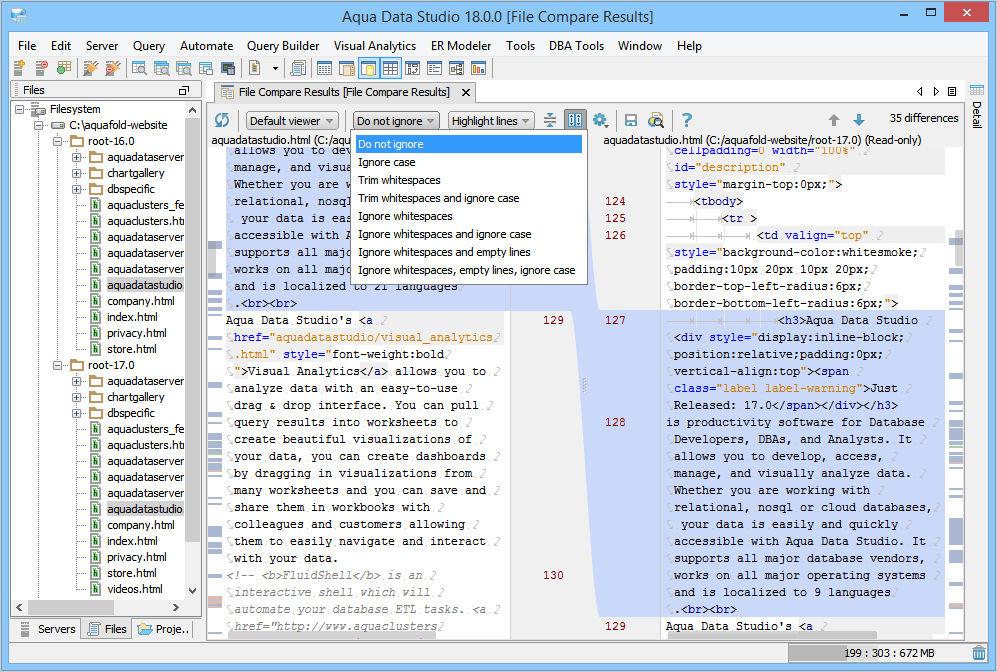Viewport: 997px width, 672px height.
Task: Open the DBA Tools menu
Action: [576, 46]
